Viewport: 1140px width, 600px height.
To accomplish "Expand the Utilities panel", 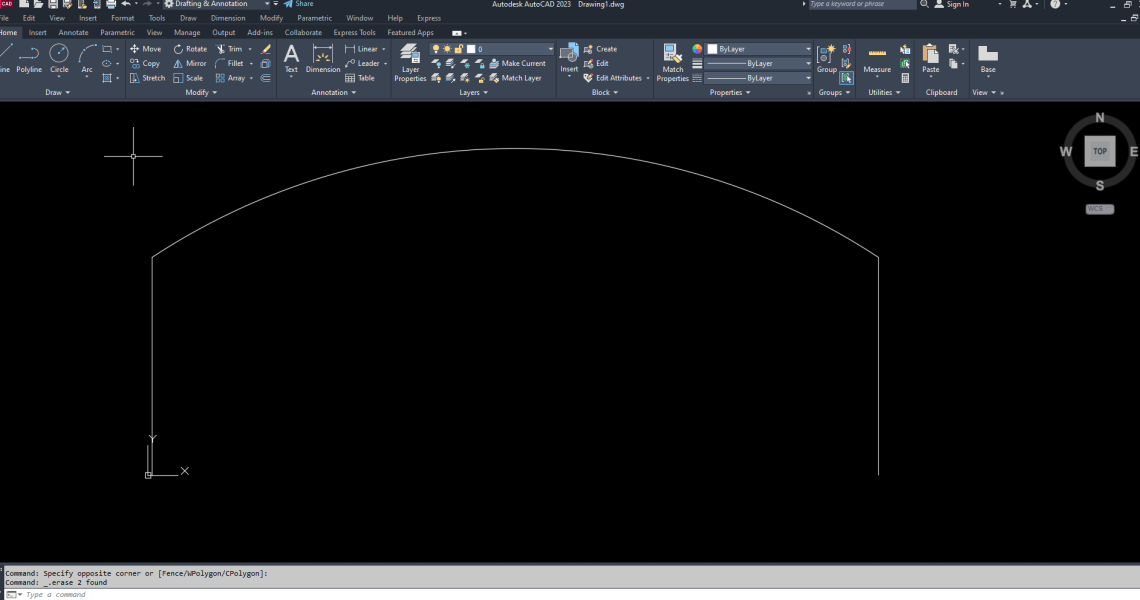I will point(884,92).
